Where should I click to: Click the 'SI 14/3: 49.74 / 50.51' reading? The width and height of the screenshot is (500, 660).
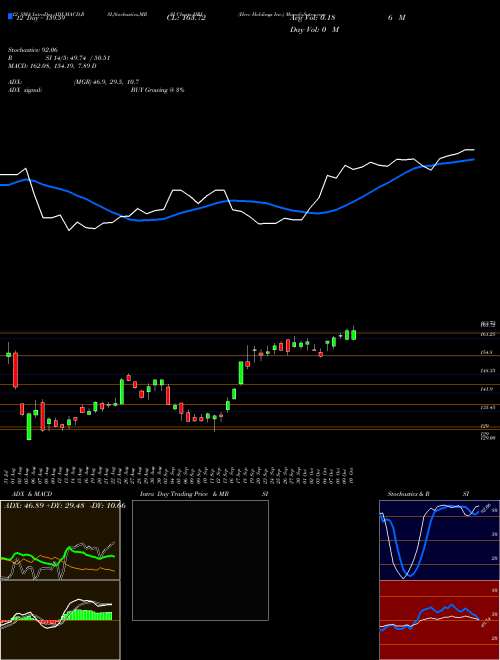click(78, 58)
